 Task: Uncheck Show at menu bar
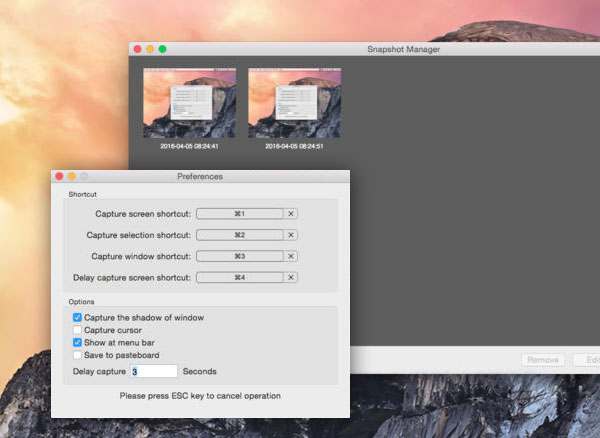(77, 342)
